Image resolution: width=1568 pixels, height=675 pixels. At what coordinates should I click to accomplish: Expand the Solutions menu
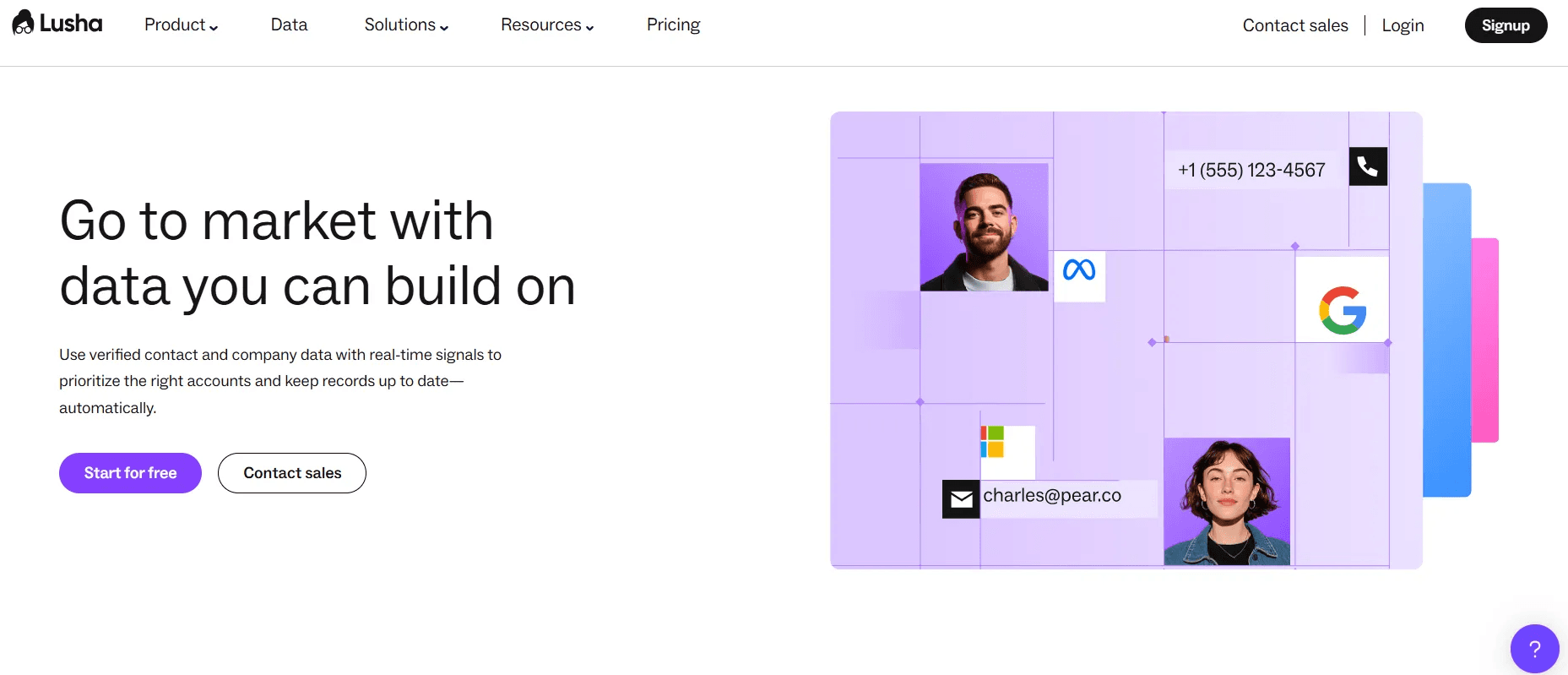(x=406, y=25)
